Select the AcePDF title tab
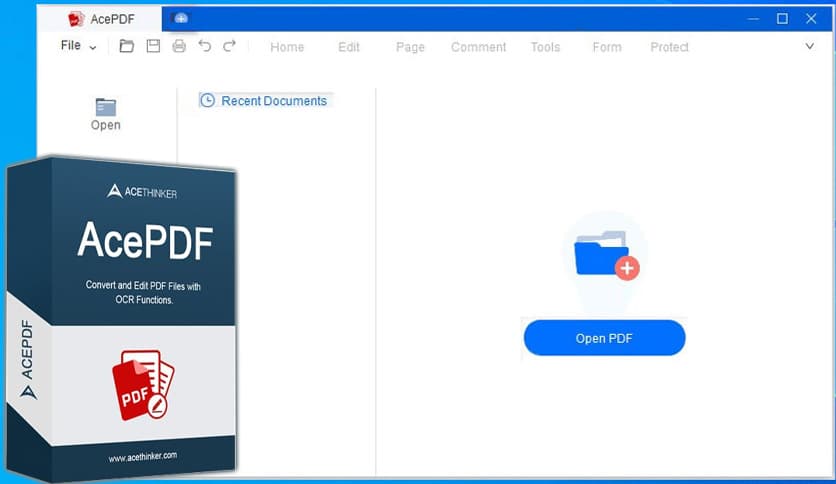Viewport: 836px width, 484px height. (100, 19)
